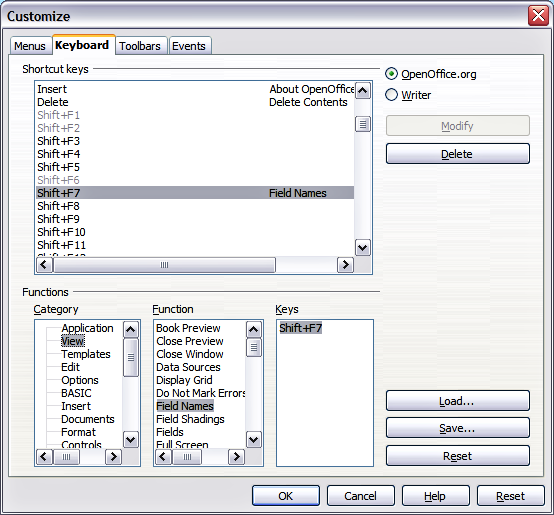Select Field Shadings in Function list
The image size is (554, 515).
tap(190, 419)
